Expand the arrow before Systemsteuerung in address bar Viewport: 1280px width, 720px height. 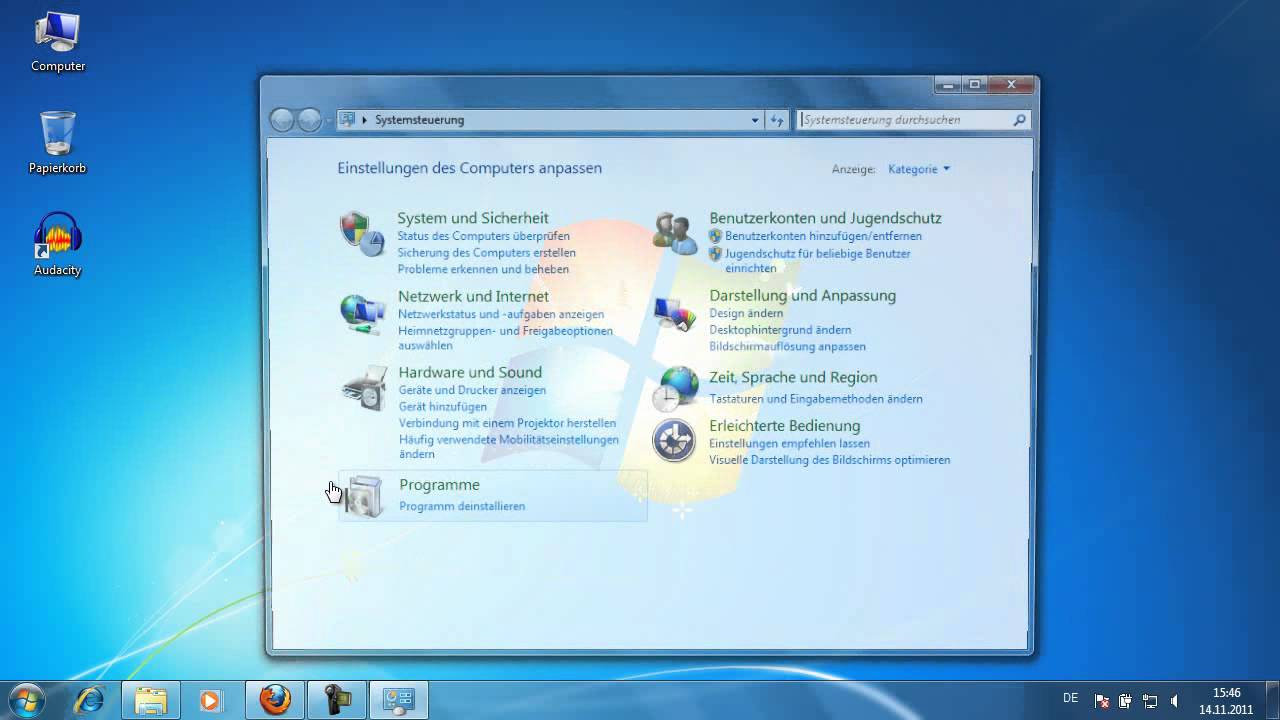coord(365,120)
